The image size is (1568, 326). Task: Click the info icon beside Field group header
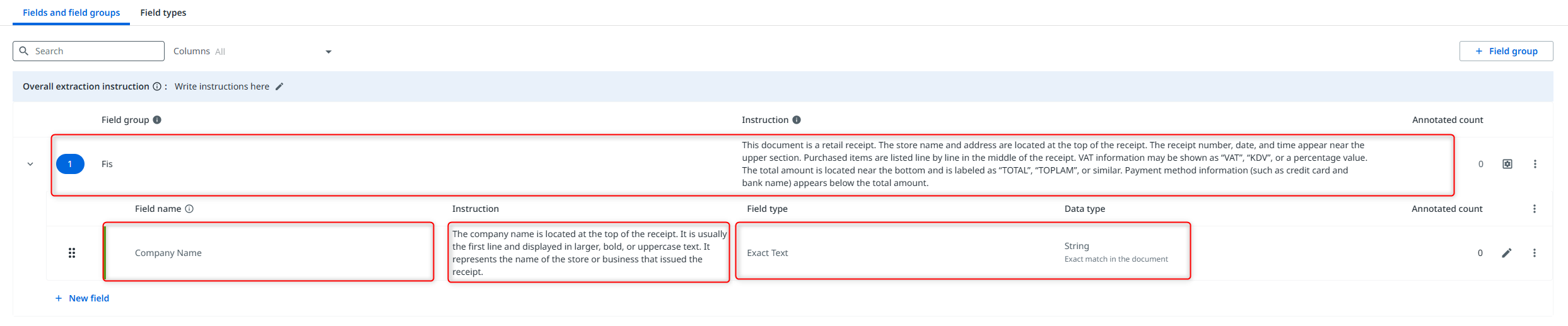pos(157,120)
